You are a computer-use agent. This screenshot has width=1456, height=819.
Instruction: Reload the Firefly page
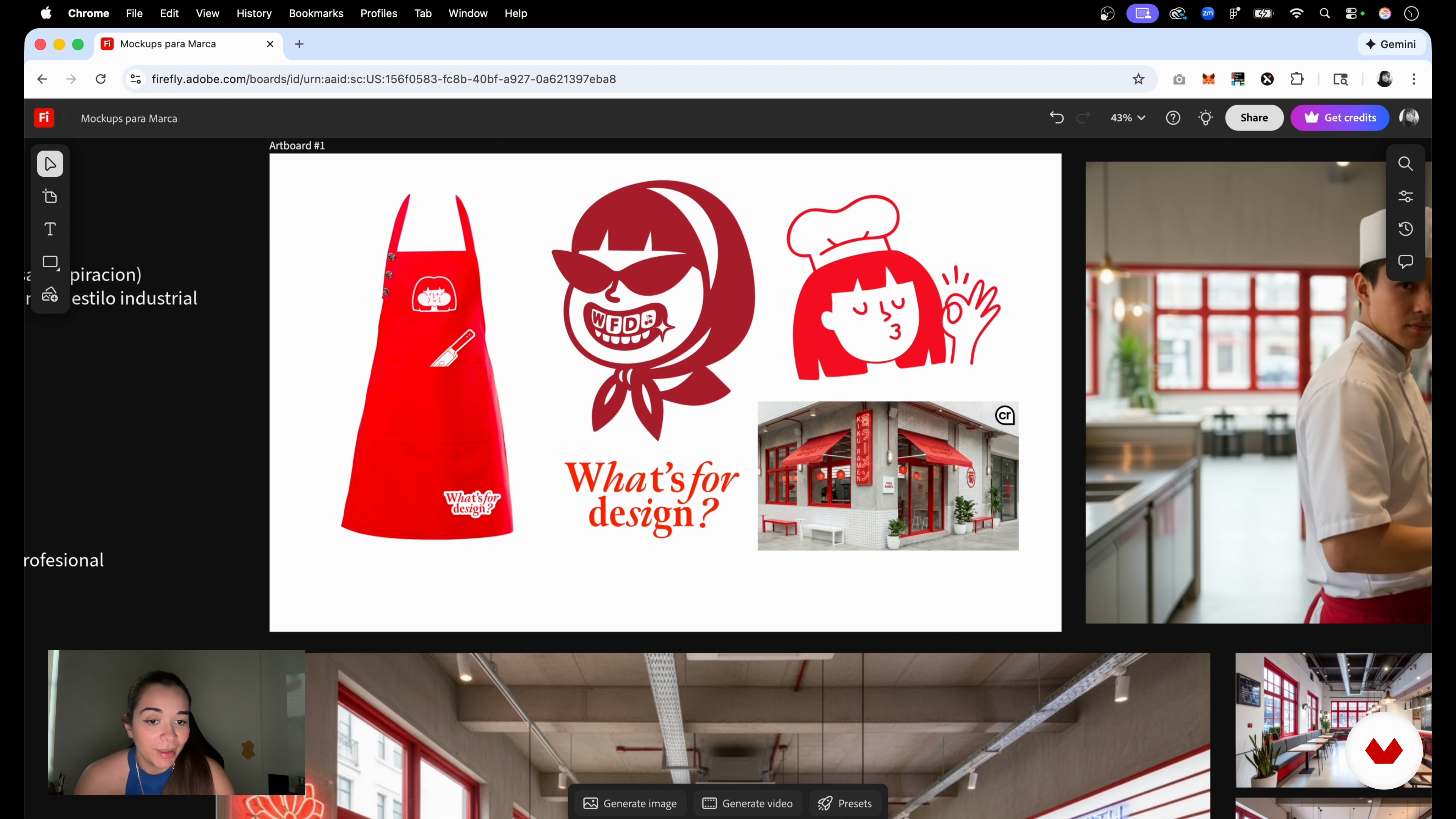coord(100,79)
